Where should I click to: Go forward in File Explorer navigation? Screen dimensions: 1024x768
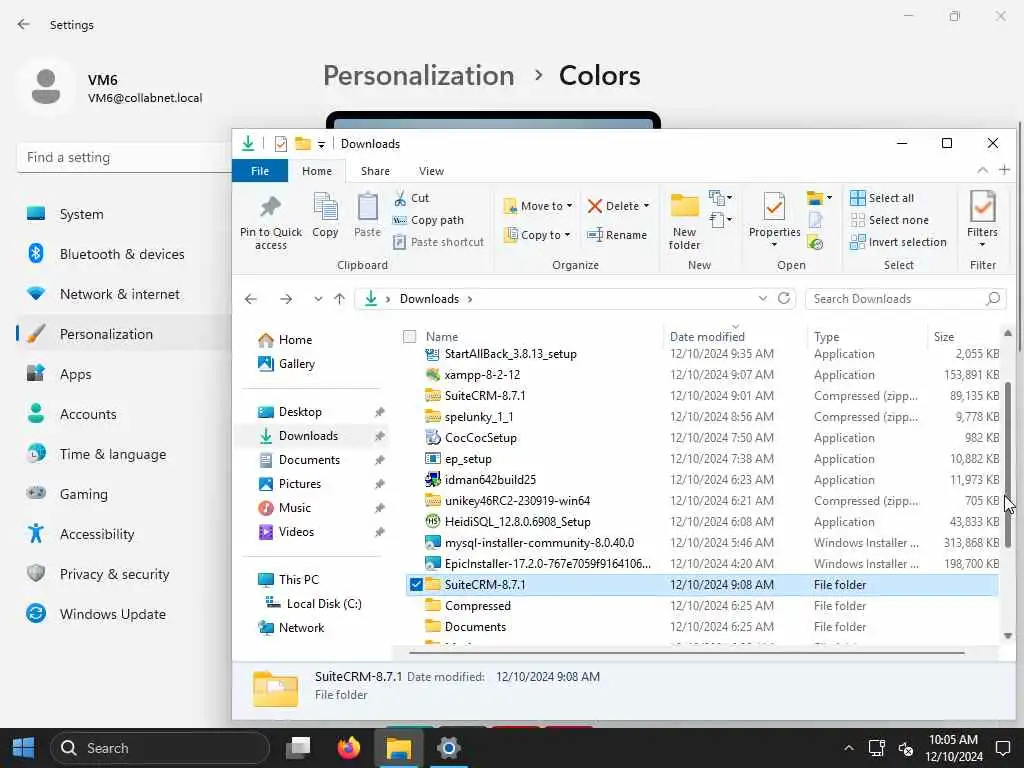(286, 299)
